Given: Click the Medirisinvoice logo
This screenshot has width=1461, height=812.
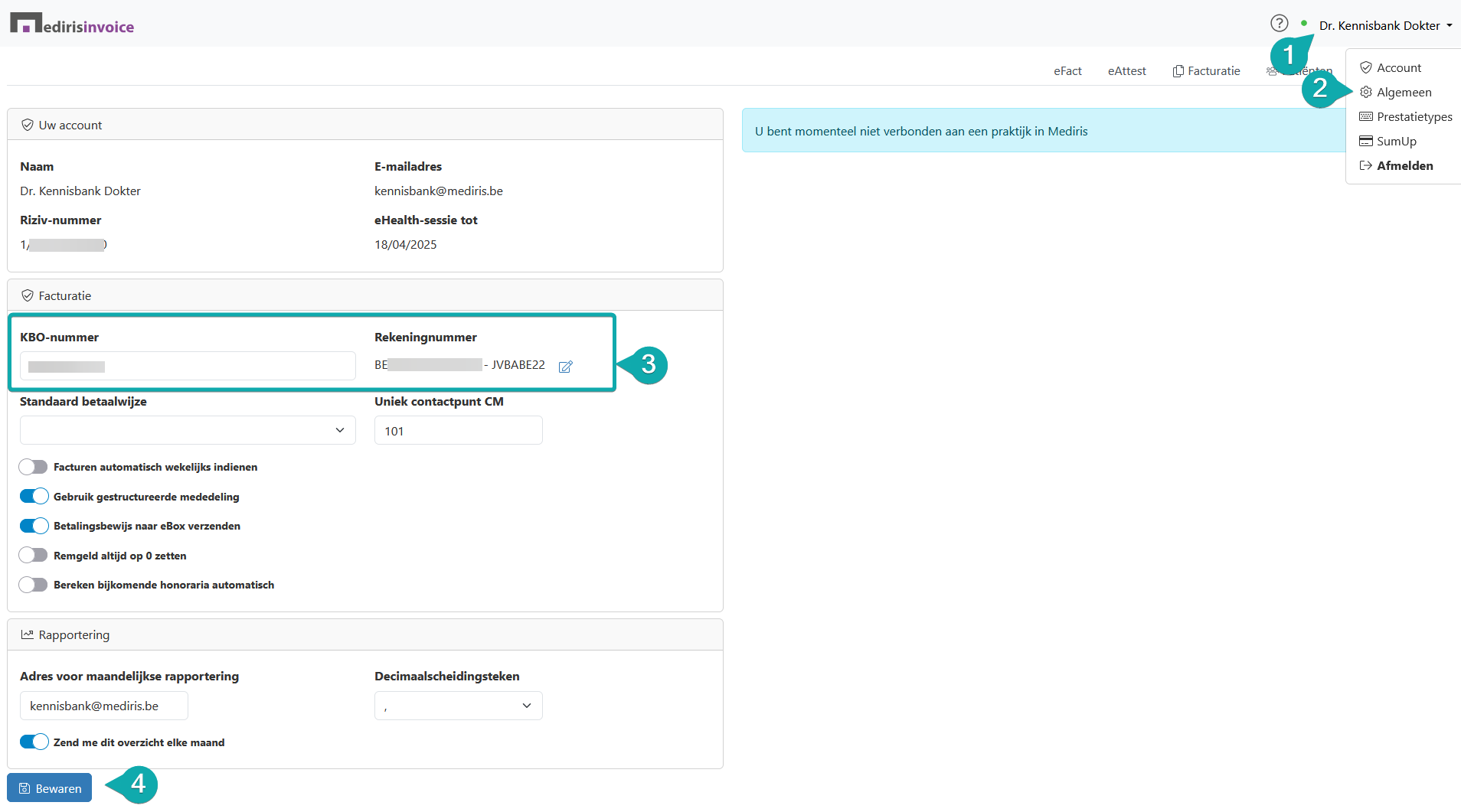Looking at the screenshot, I should [x=72, y=24].
